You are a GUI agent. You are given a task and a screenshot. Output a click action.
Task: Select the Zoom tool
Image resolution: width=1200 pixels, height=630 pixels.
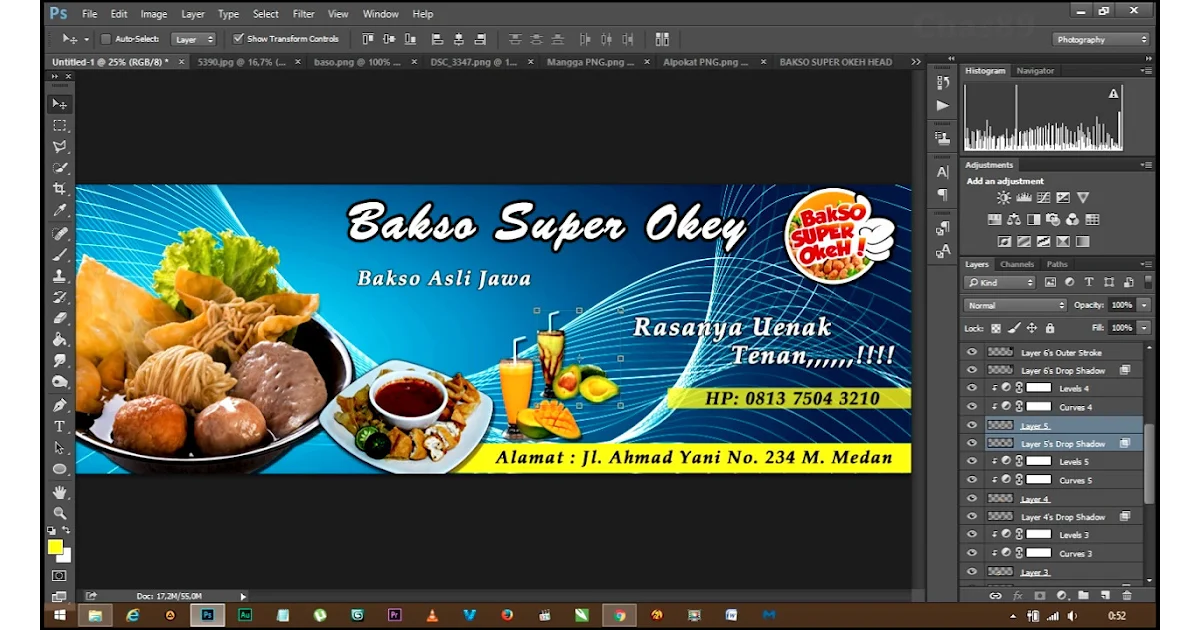click(x=60, y=513)
